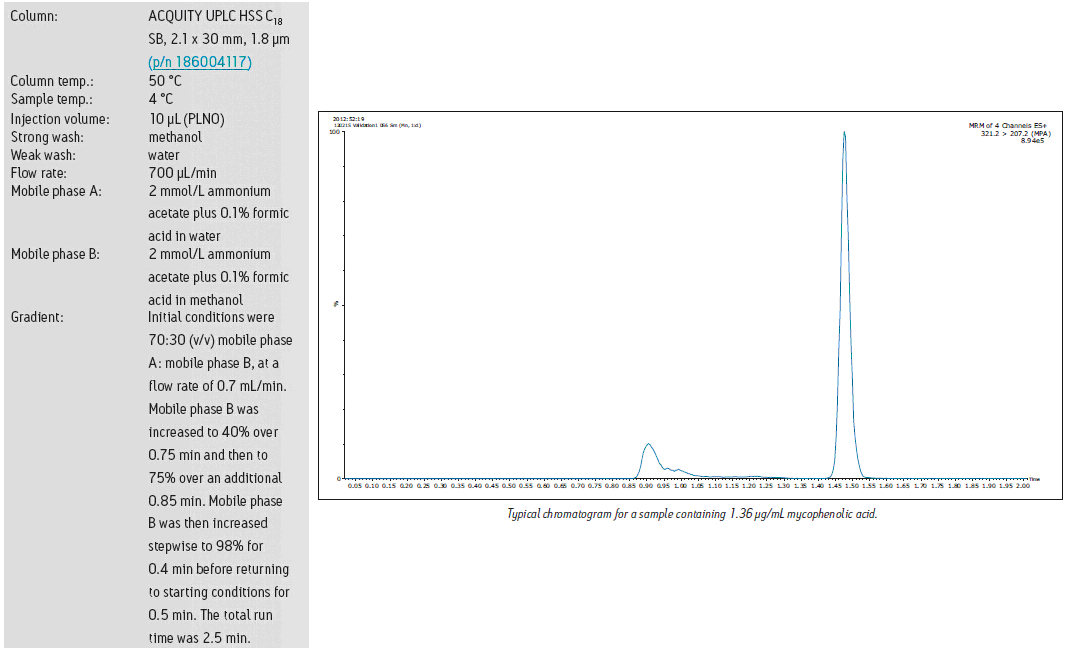Screen dimensions: 1084x657
Task: Click the Mobile phase B label
Action: click(55, 254)
